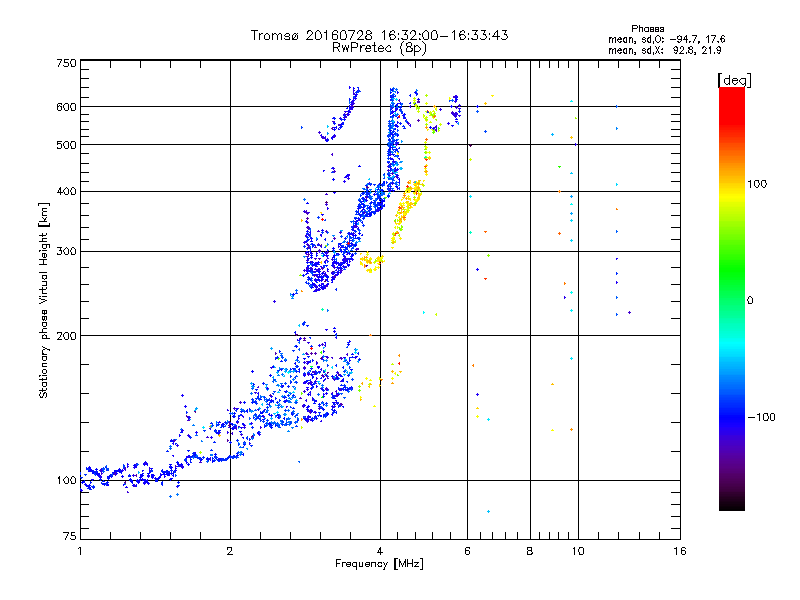The width and height of the screenshot is (800, 600).
Task: Click the x-axis '6' tick label
Action: click(467, 551)
